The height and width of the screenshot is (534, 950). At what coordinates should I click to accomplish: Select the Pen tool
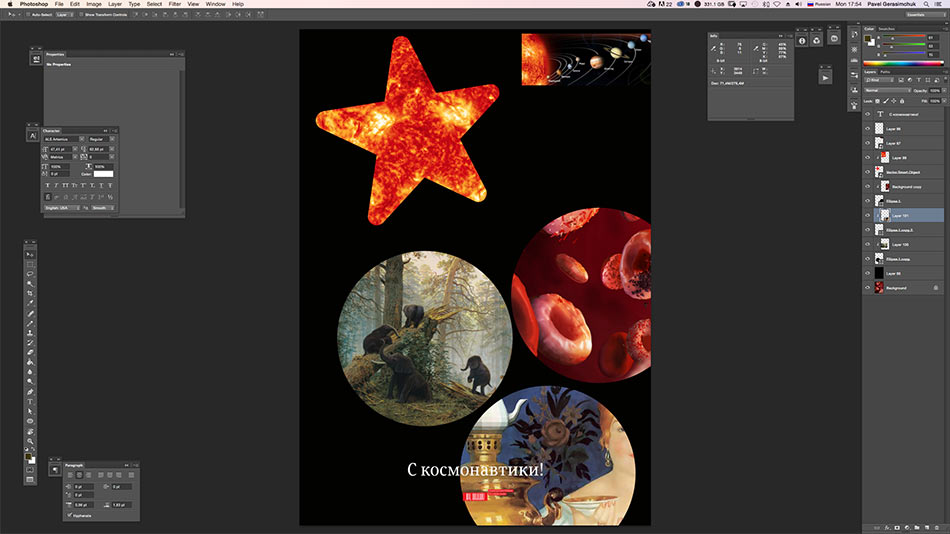coord(30,392)
